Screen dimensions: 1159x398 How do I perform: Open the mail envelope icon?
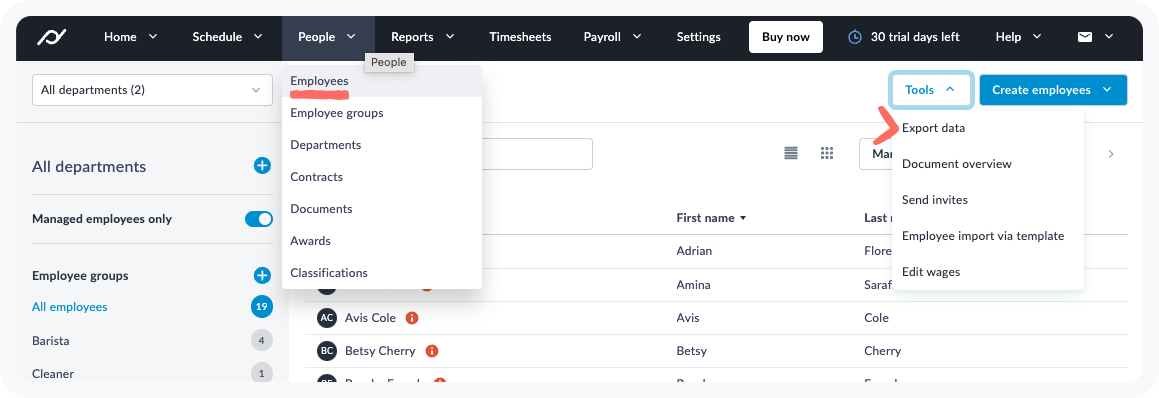1084,37
